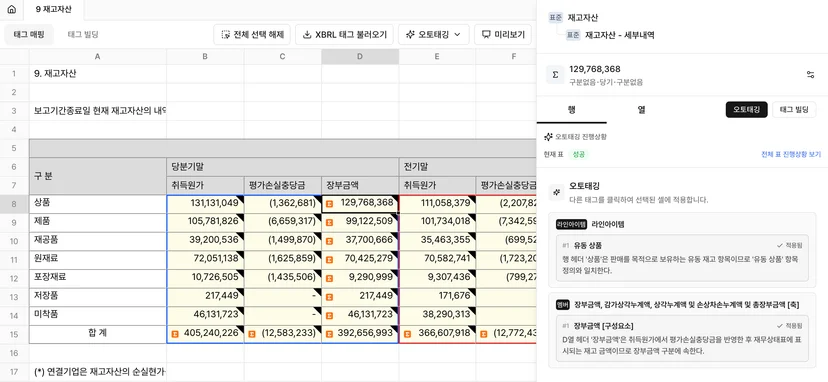The image size is (828, 382).
Task: Click tag icon in cell 405,240,226
Action: click(x=175, y=334)
